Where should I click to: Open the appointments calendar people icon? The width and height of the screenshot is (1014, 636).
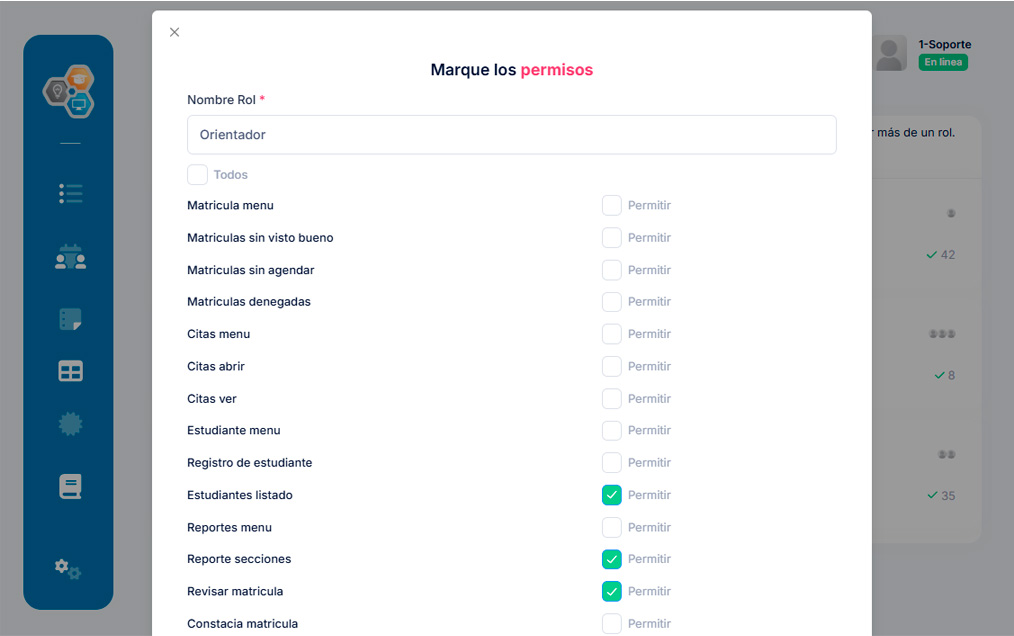pyautogui.click(x=70, y=257)
